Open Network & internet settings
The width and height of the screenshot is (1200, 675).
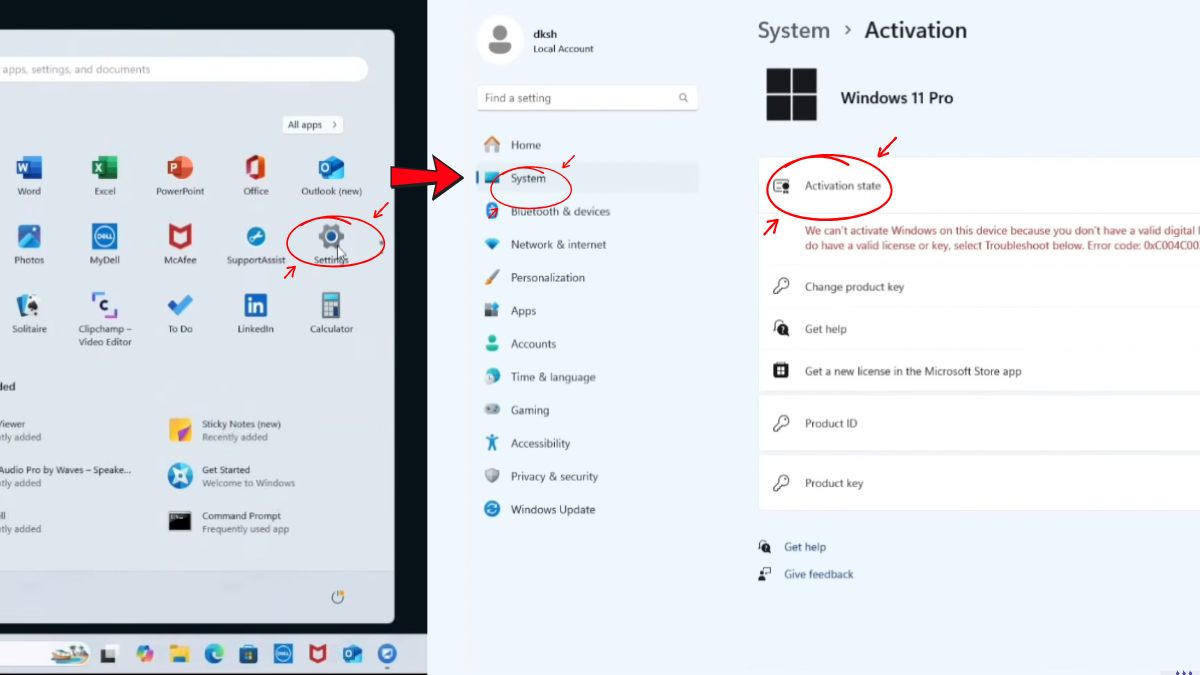coord(587,244)
